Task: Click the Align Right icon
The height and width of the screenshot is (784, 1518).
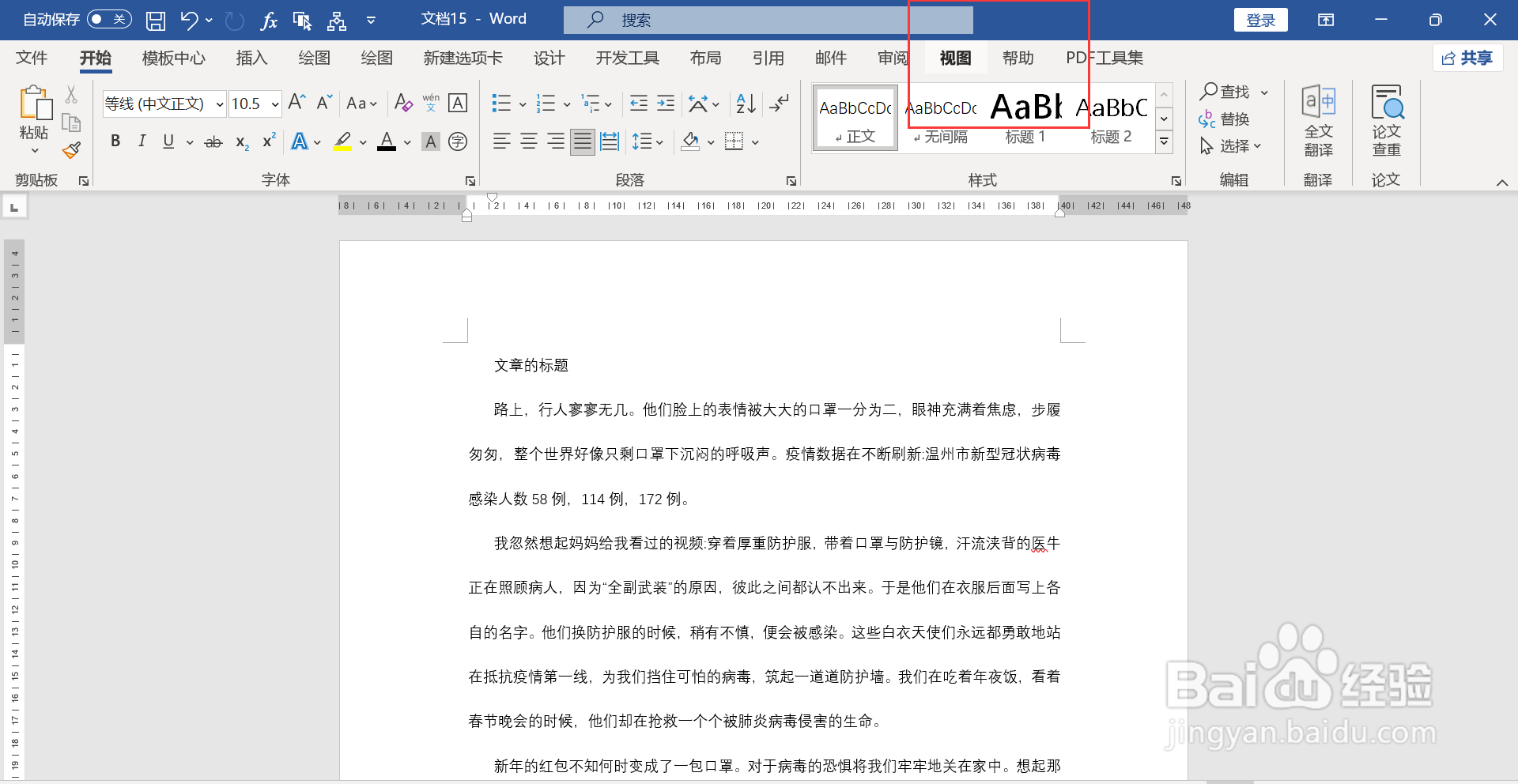Action: click(x=556, y=141)
